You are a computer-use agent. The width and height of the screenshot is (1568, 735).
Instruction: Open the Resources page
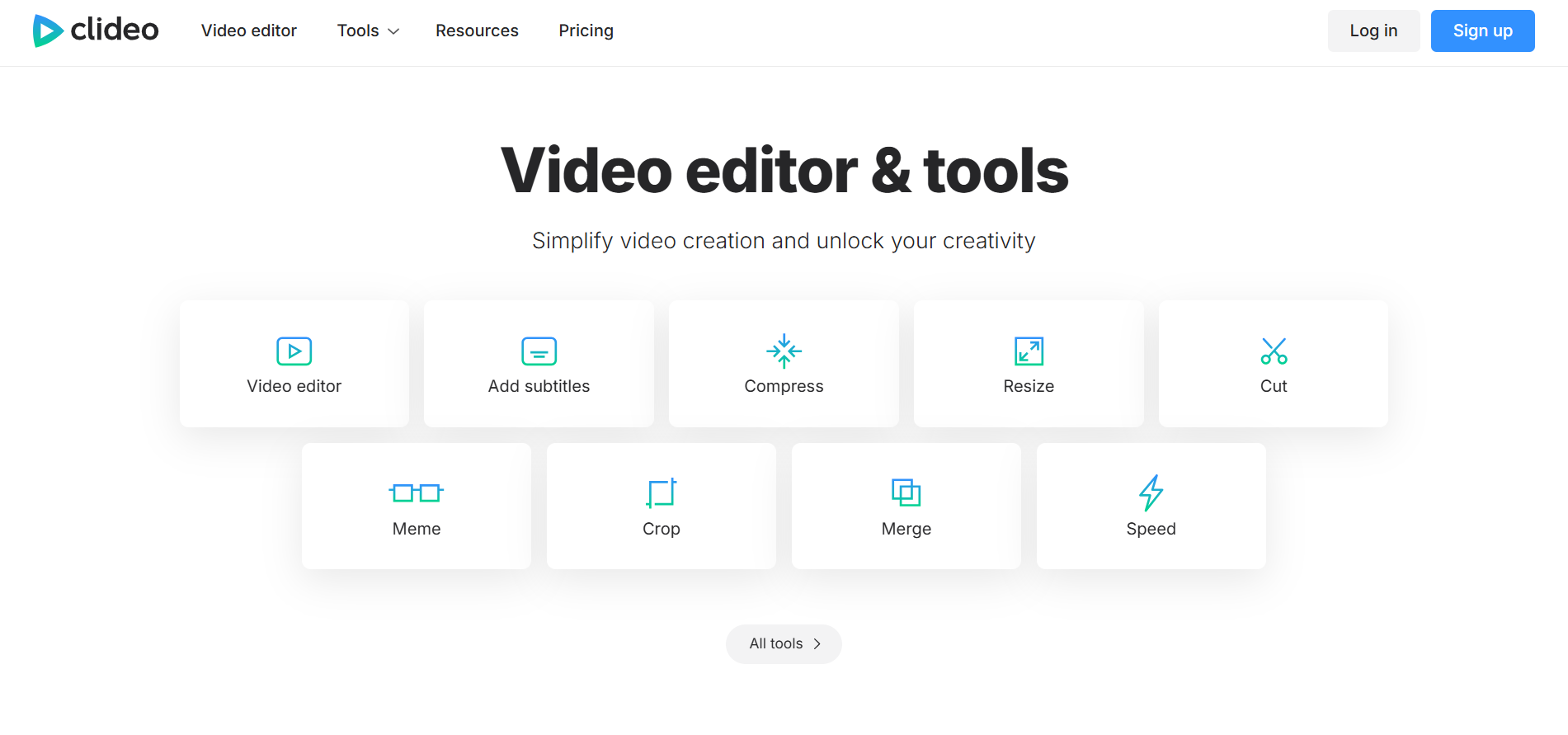point(477,31)
